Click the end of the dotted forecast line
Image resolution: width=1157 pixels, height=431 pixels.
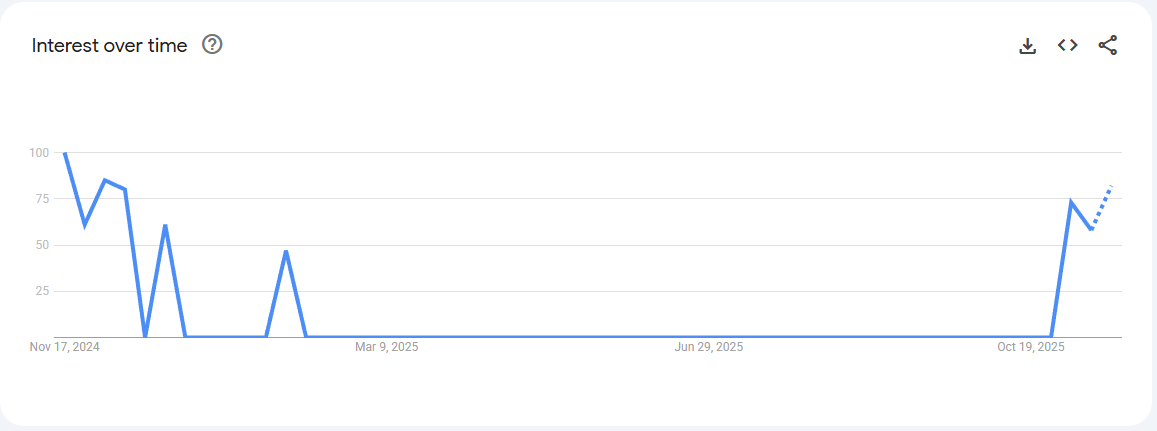[x=1111, y=186]
